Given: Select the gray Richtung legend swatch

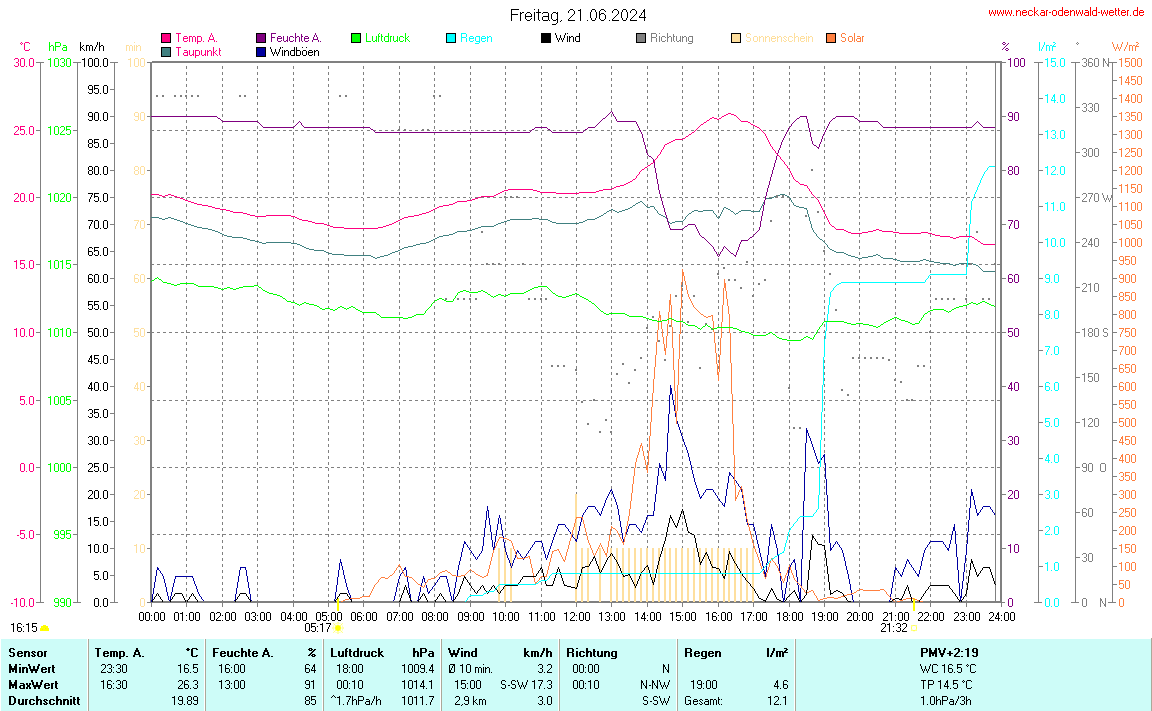Looking at the screenshot, I should point(641,38).
